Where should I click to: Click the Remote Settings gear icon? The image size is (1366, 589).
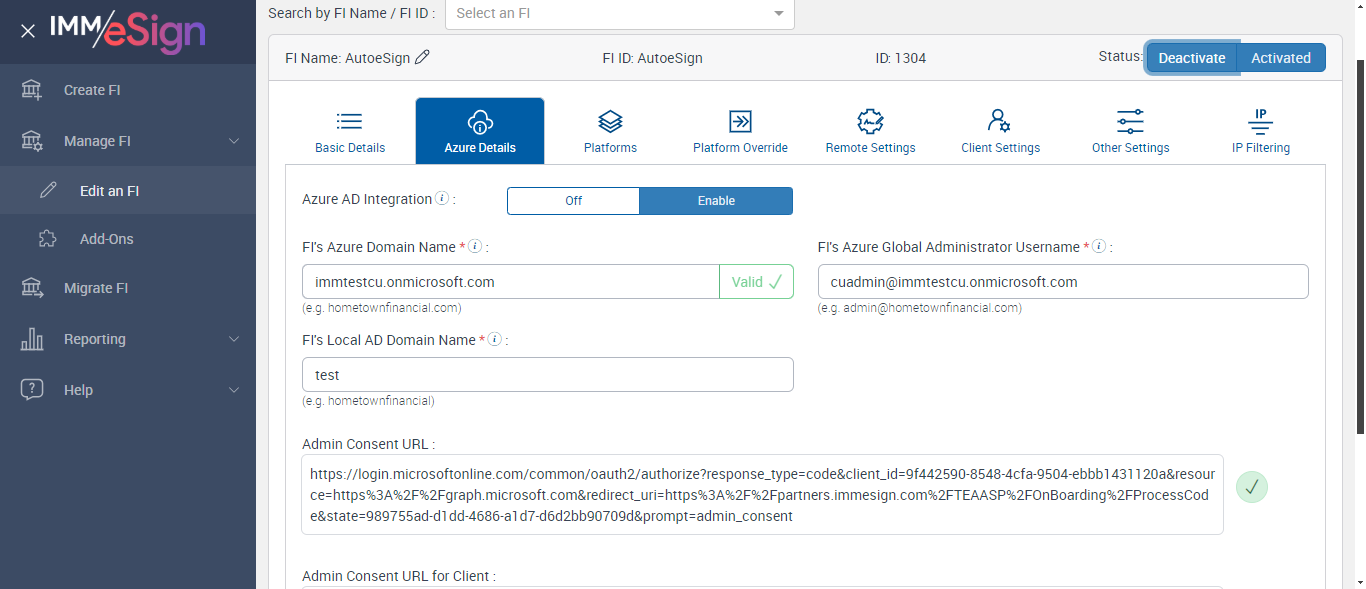[x=870, y=122]
